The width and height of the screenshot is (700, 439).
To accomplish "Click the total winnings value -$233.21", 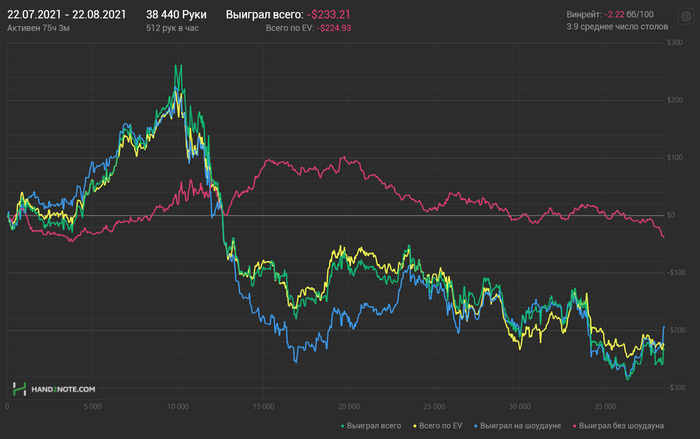I will click(329, 15).
